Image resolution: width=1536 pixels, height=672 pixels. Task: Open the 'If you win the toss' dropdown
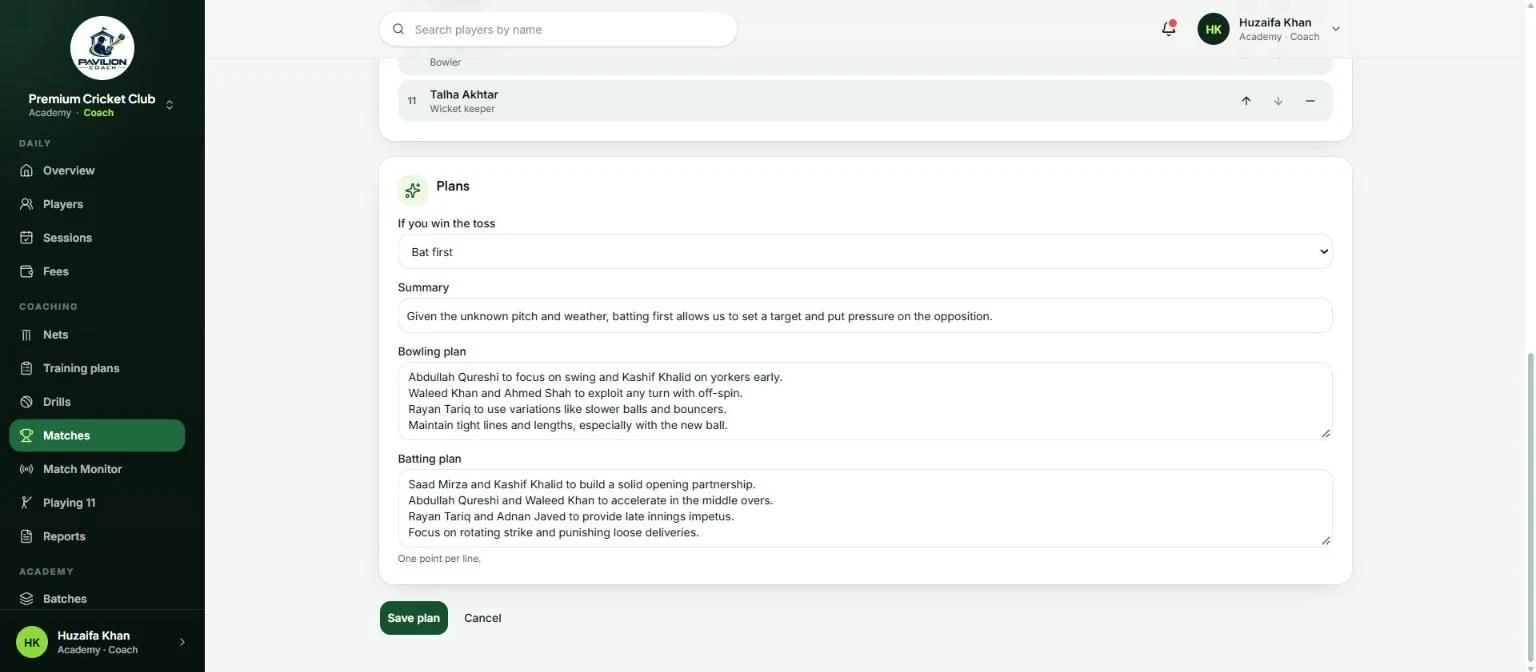865,252
